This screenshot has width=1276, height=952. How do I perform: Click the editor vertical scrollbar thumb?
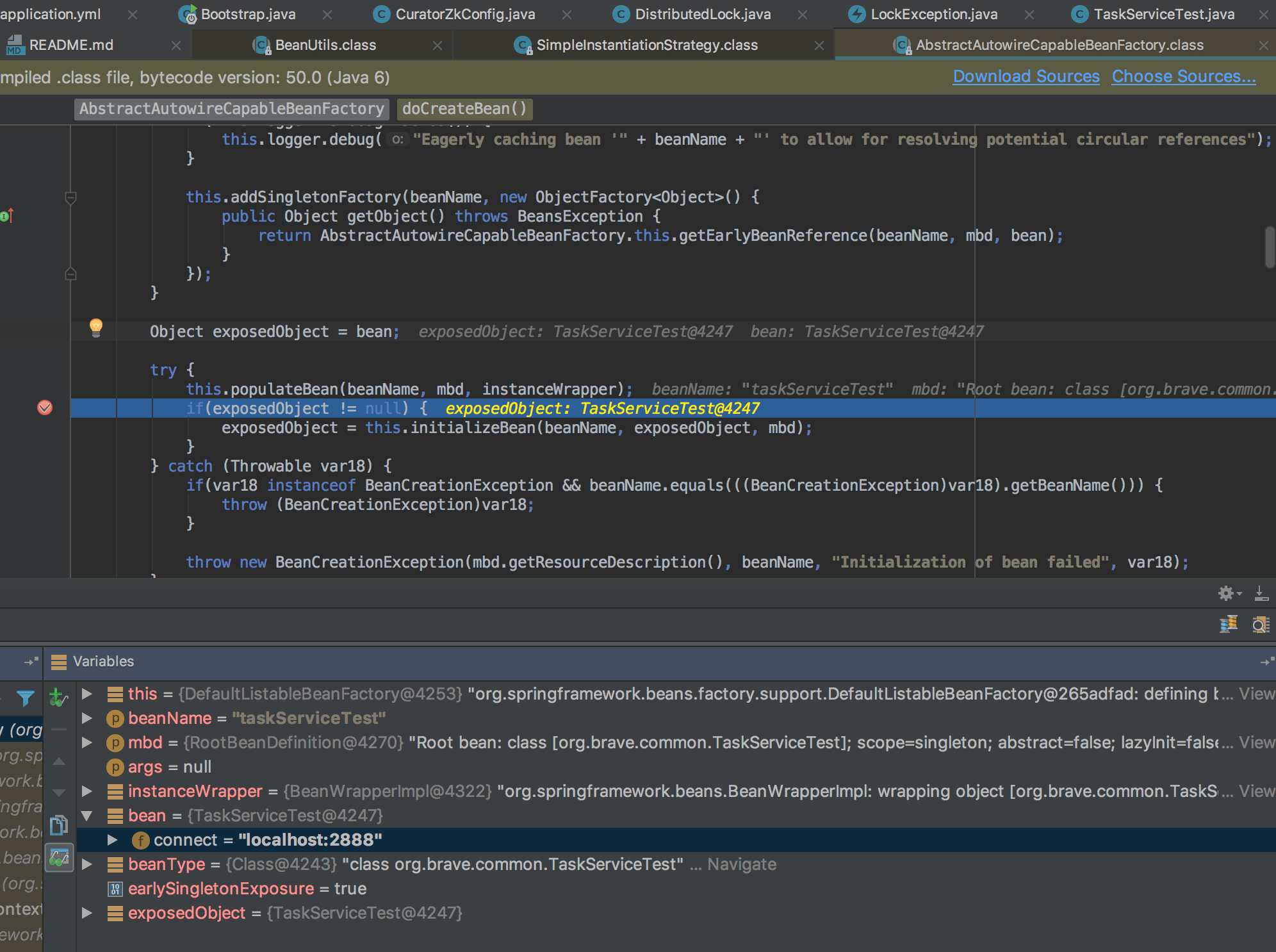(1269, 247)
